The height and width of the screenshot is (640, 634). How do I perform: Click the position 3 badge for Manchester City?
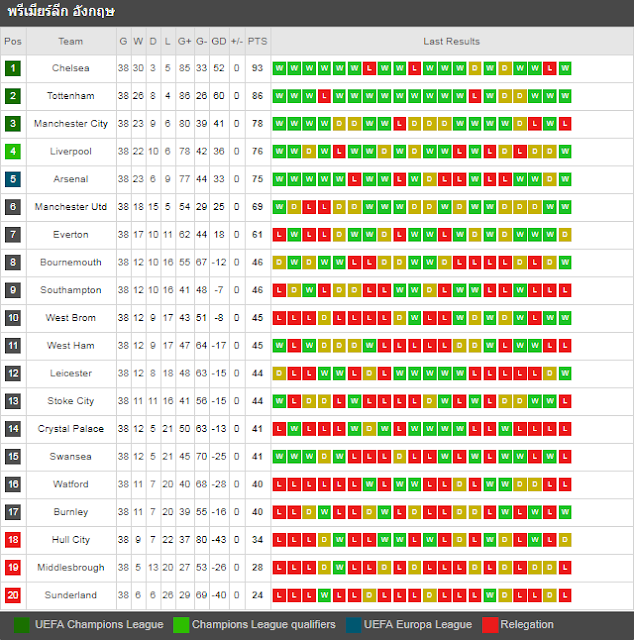[13, 124]
